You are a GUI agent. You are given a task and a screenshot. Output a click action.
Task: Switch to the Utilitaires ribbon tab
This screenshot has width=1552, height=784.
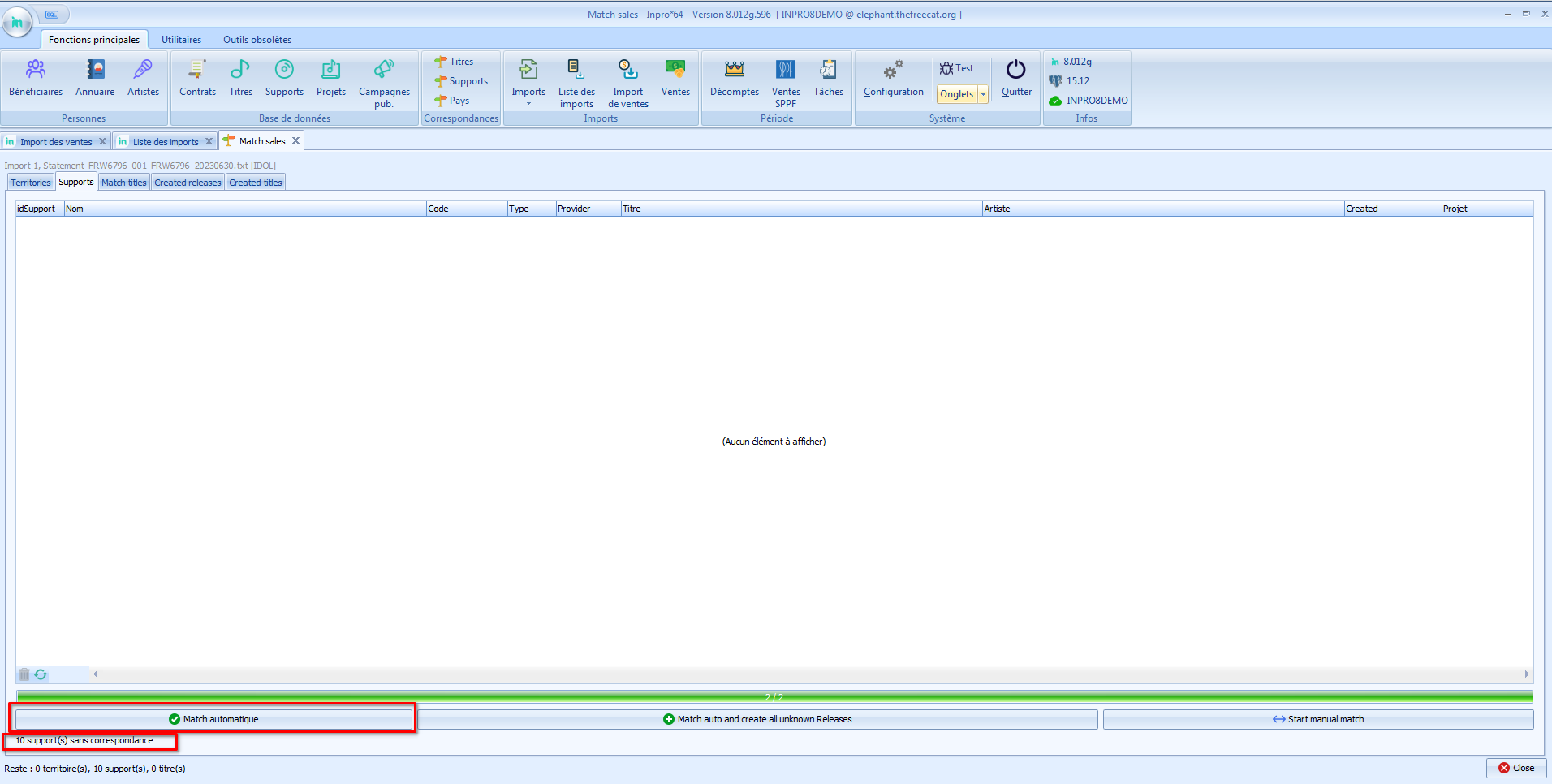coord(181,40)
